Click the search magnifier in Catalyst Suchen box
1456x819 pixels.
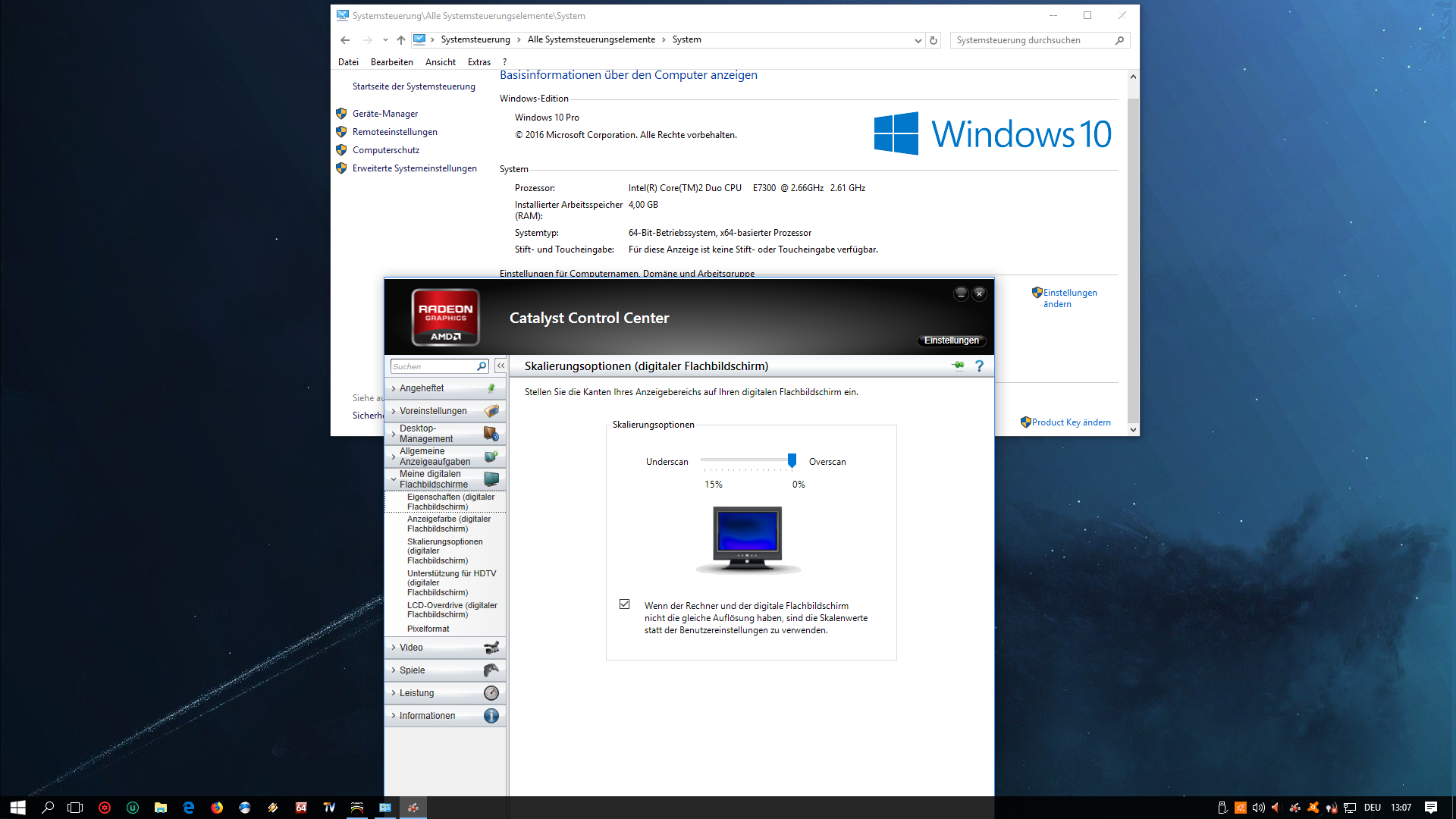(x=481, y=366)
